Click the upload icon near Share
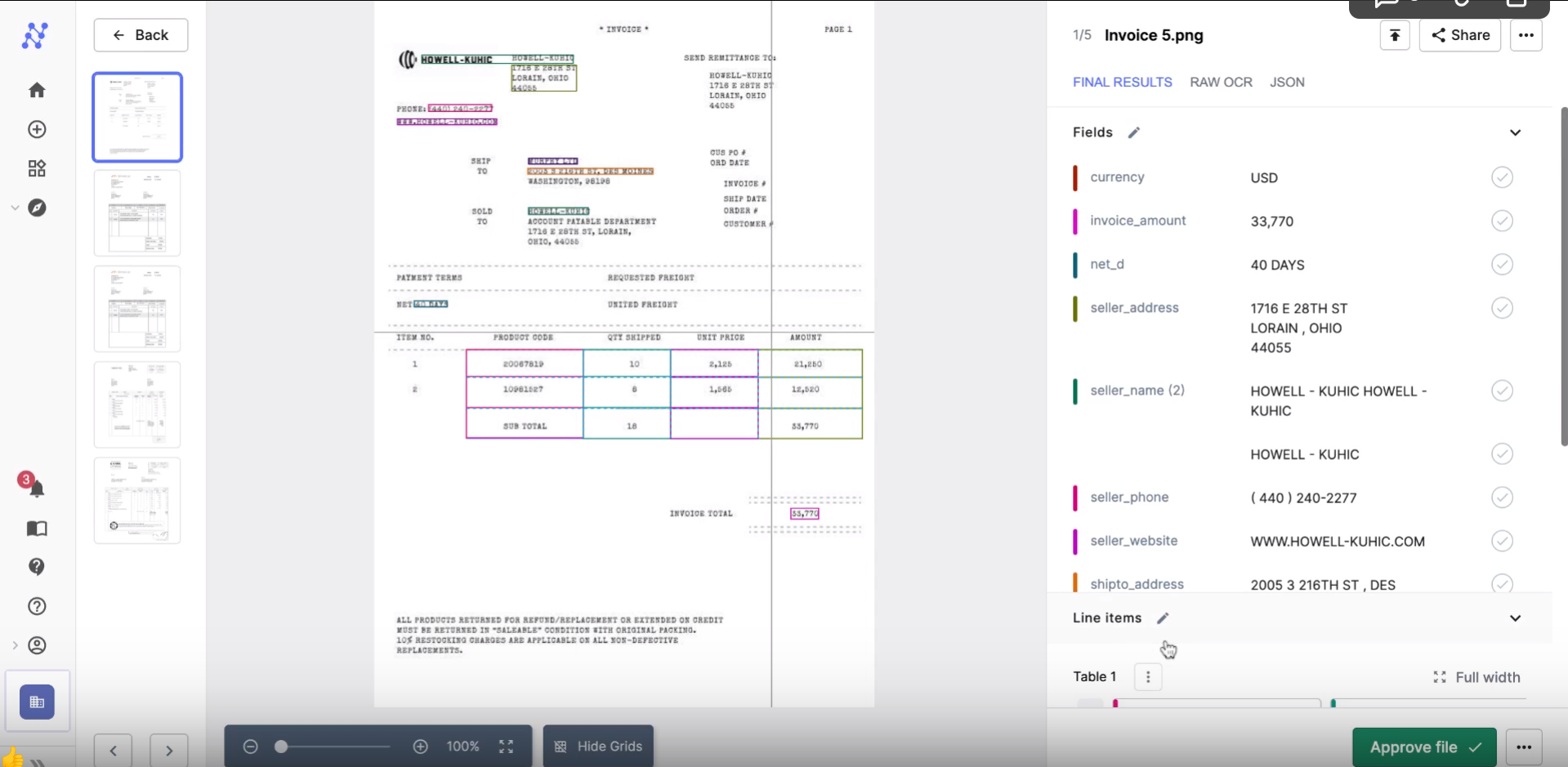 1394,35
